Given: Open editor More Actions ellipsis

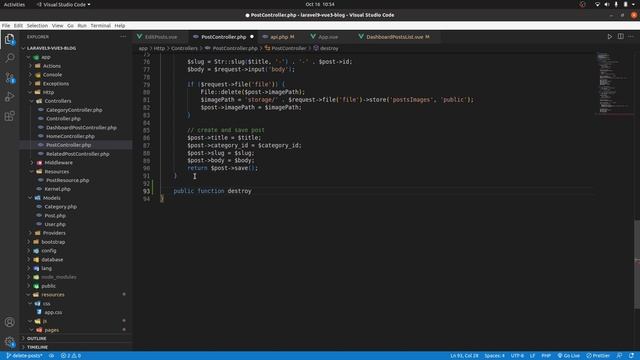Looking at the screenshot, I should point(631,37).
